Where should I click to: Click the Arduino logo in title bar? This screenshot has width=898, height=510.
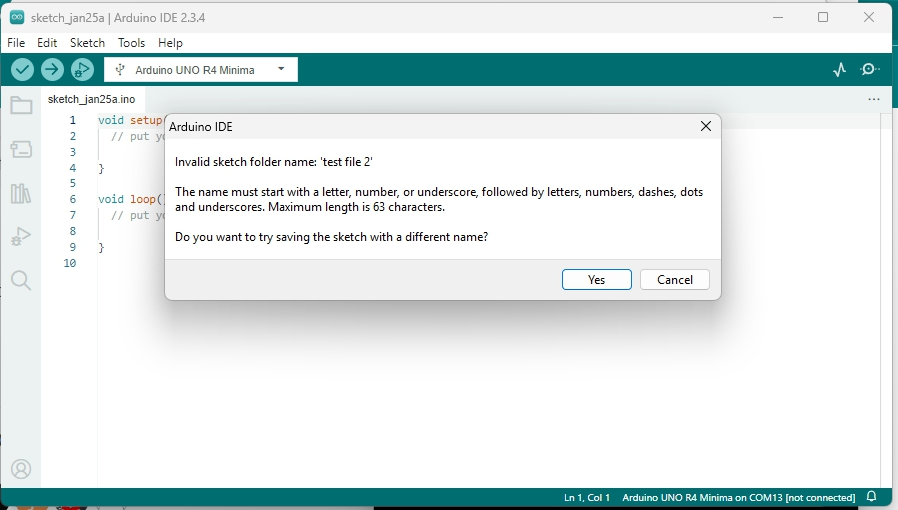[17, 17]
